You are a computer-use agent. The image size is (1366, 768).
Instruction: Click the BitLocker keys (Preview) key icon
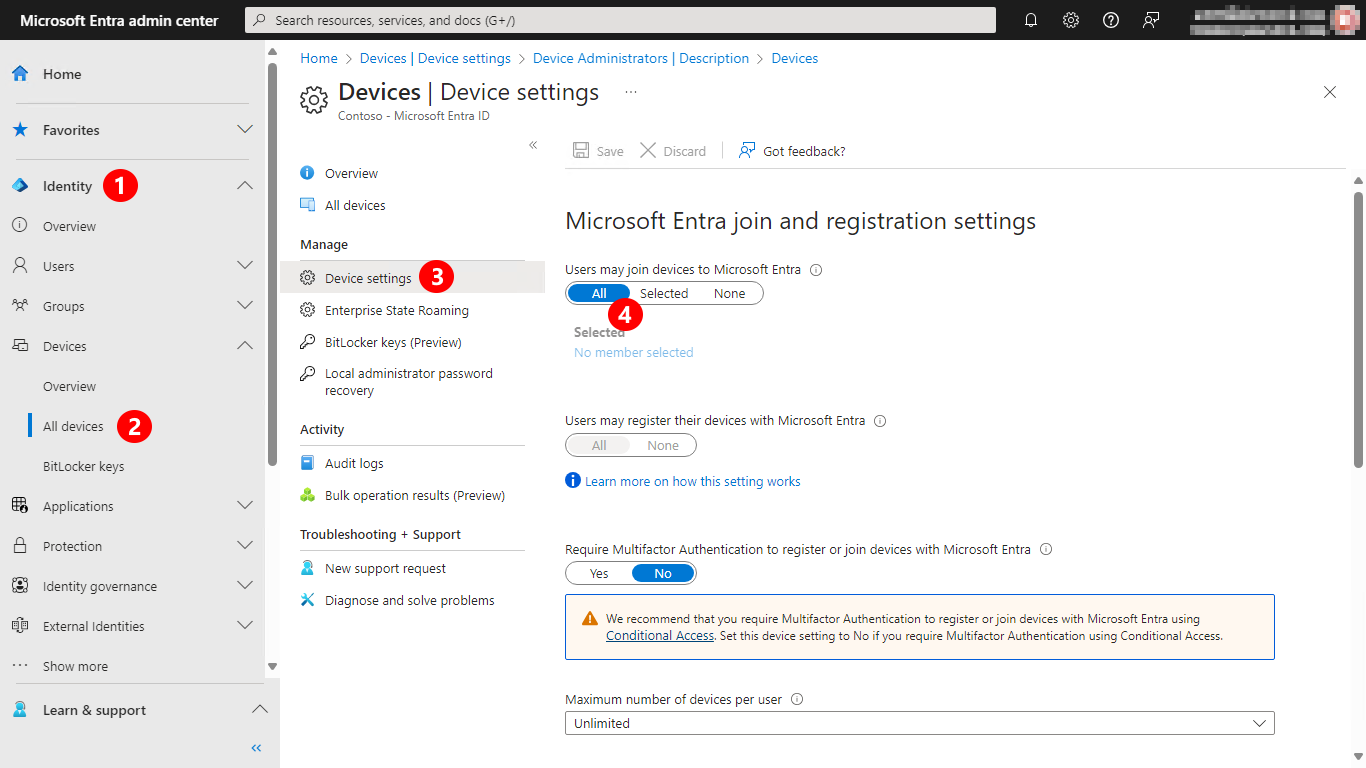pyautogui.click(x=308, y=342)
